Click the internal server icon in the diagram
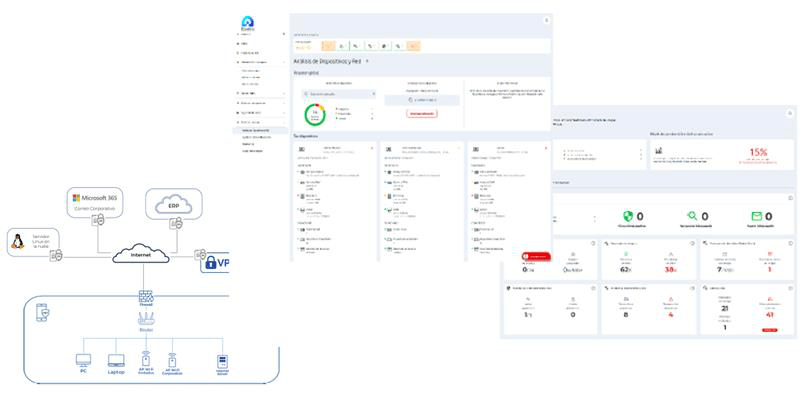 click(222, 361)
